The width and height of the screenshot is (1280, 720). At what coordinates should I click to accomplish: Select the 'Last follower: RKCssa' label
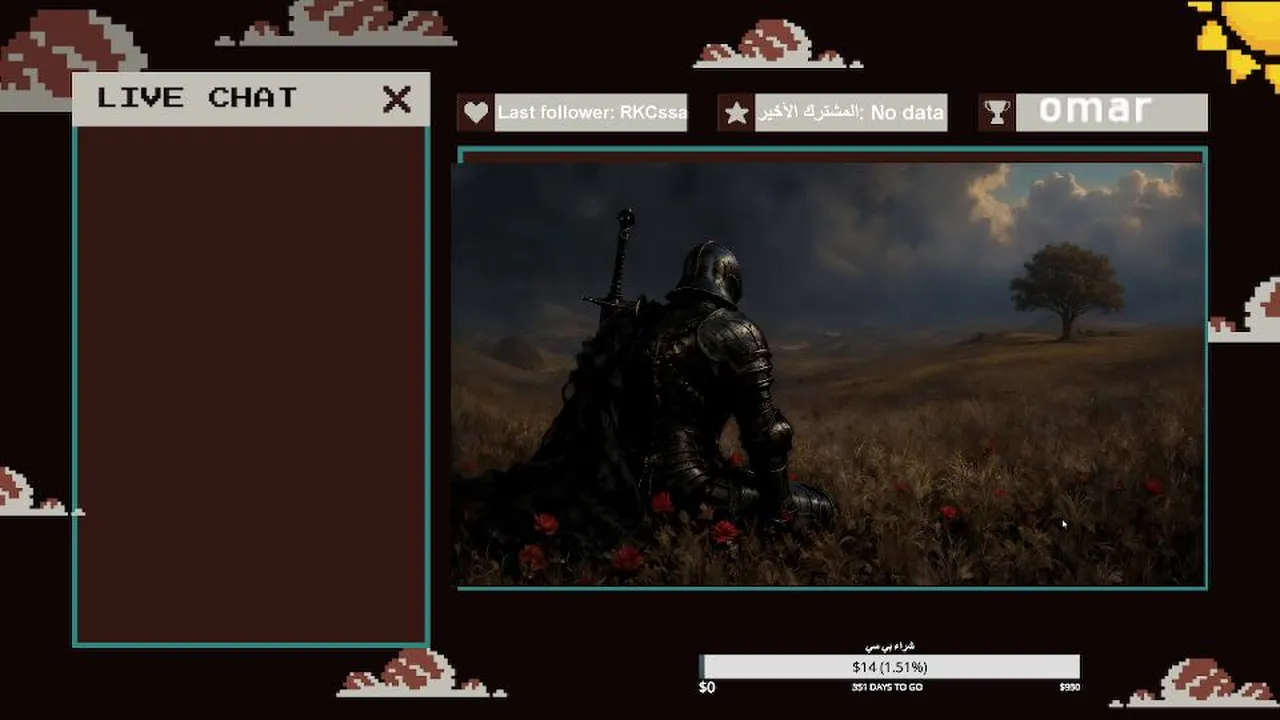tap(592, 113)
